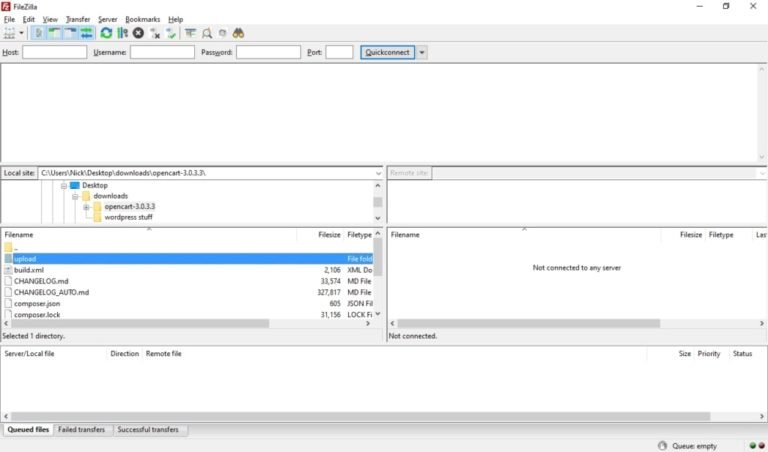Image resolution: width=768 pixels, height=452 pixels.
Task: Open the Bookmarks menu
Action: click(143, 20)
